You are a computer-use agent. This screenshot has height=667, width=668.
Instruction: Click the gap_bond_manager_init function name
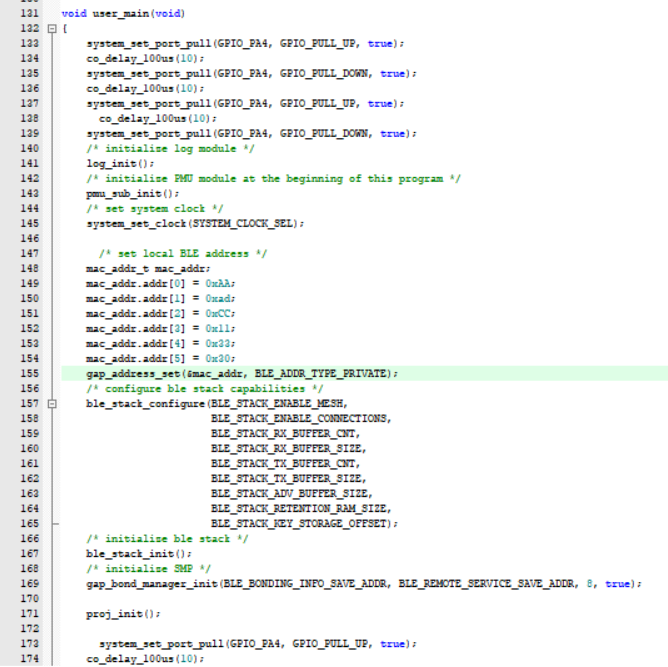pos(151,583)
